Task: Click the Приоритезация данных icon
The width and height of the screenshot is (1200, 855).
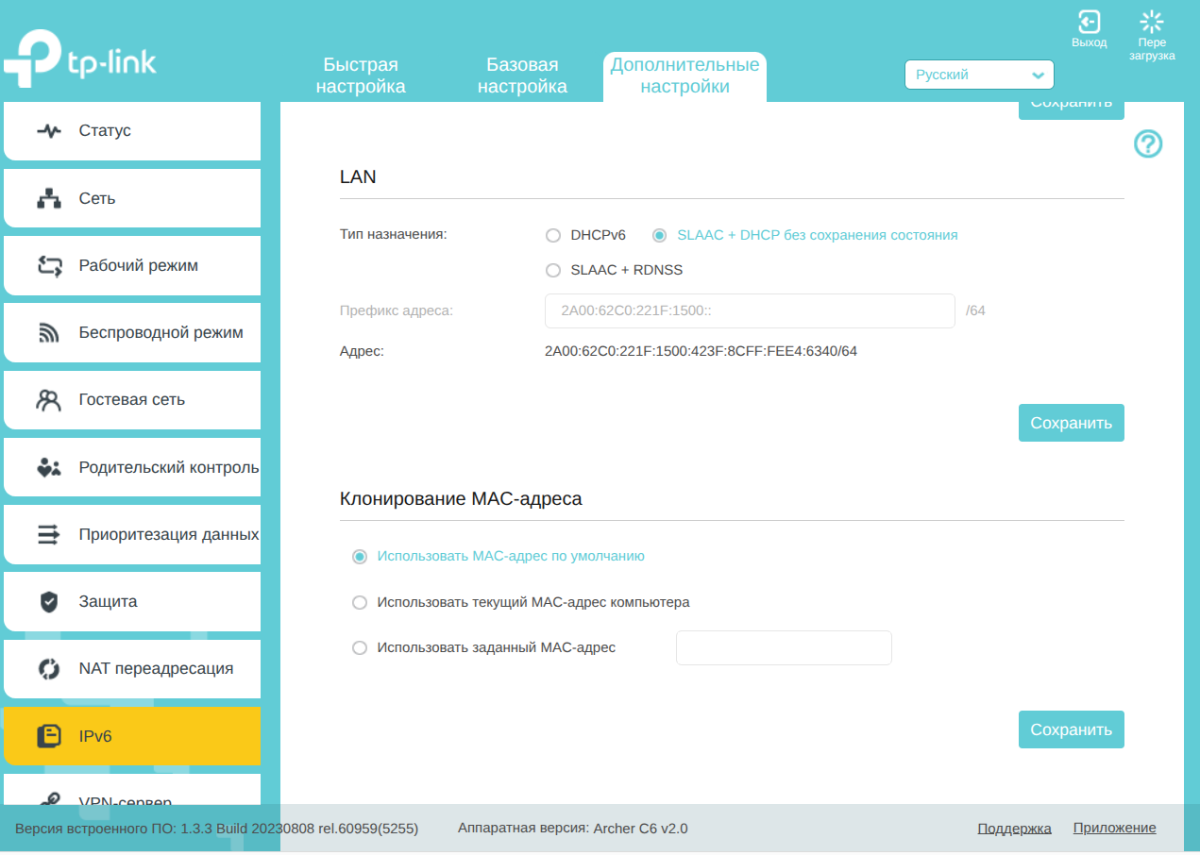Action: (x=49, y=534)
